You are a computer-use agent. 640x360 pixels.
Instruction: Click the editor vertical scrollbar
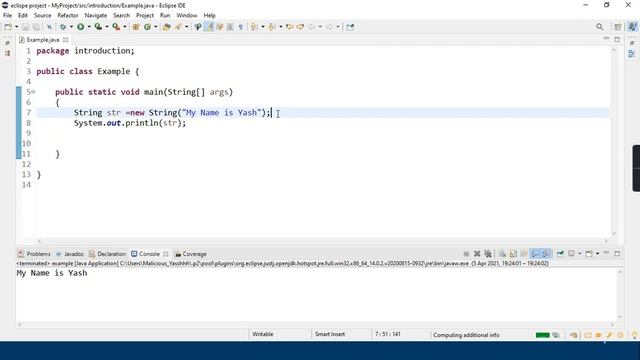pyautogui.click(x=614, y=142)
